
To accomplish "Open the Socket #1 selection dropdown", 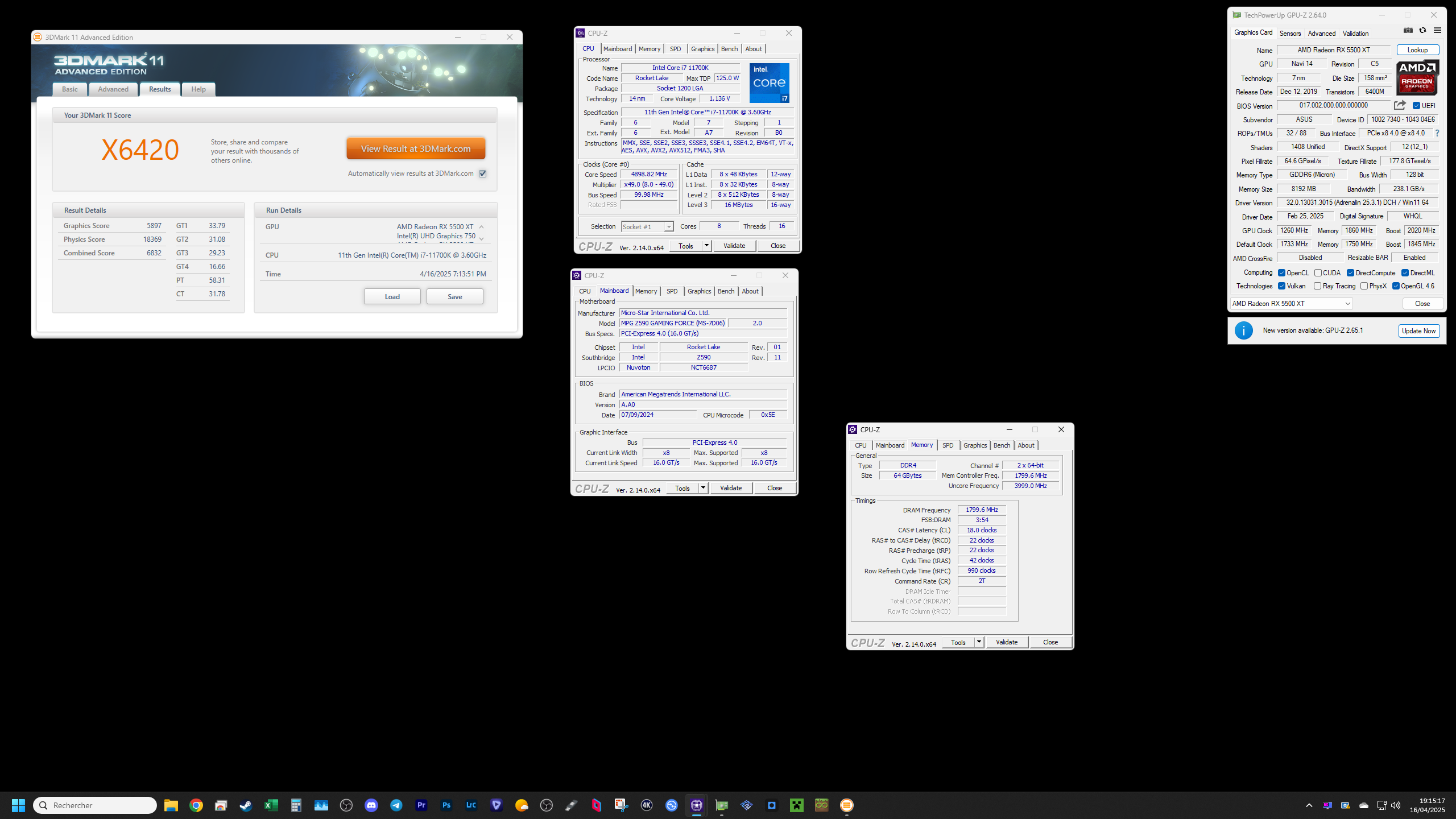I will pos(647,226).
